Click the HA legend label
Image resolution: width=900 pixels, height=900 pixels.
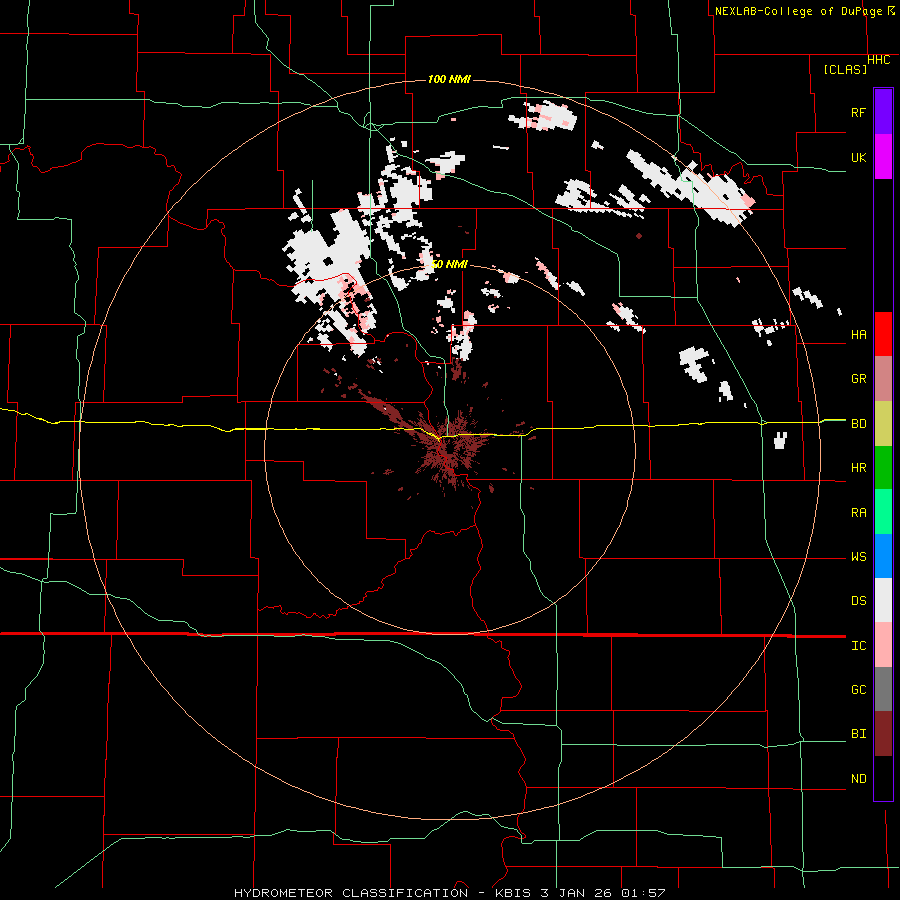point(858,334)
